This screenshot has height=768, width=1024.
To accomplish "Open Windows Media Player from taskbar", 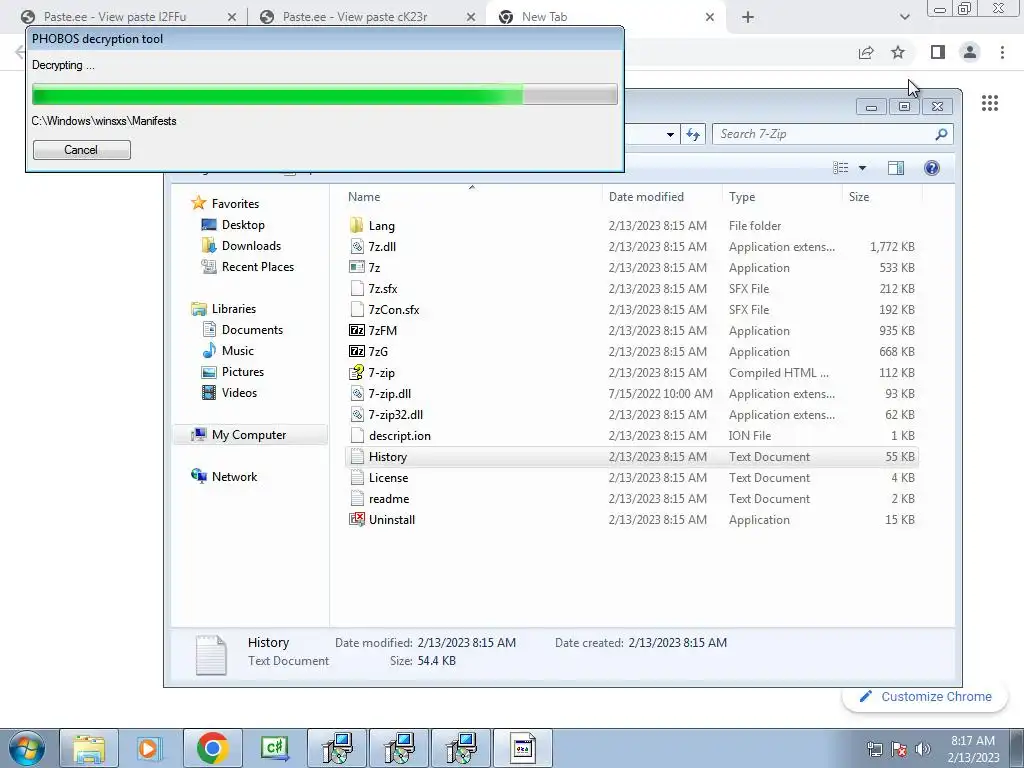I will (150, 748).
